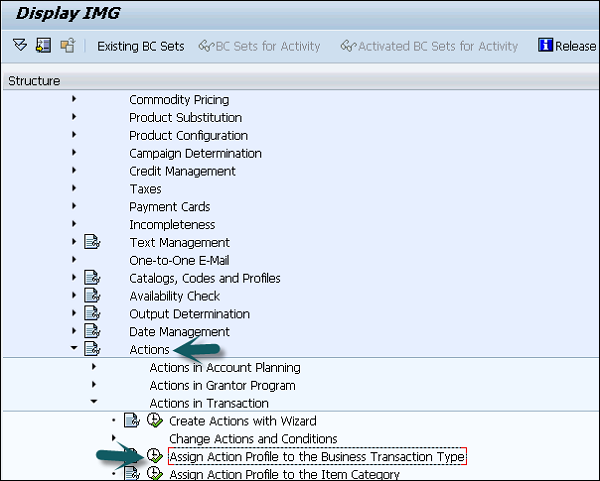Open the Text Management documentation icon
The width and height of the screenshot is (600, 481).
(x=93, y=242)
